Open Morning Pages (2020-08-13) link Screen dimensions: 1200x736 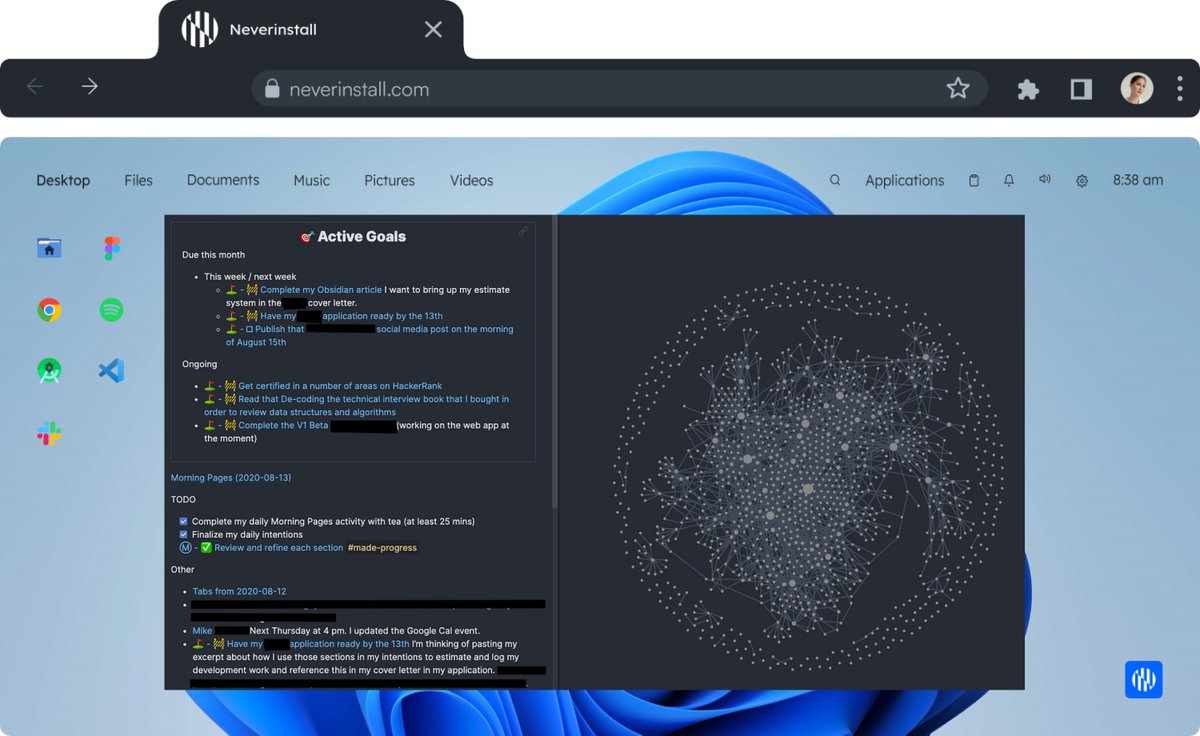point(231,478)
